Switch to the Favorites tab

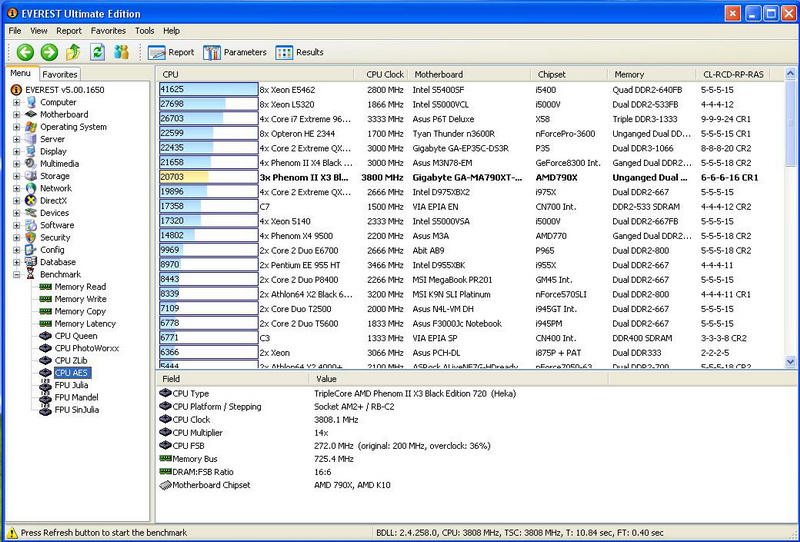[x=60, y=75]
